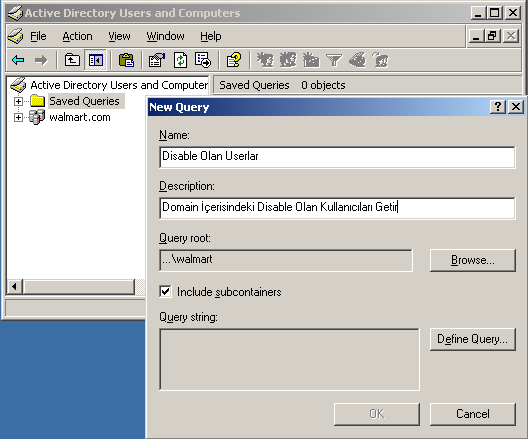
Task: Click the Export List toolbar icon
Action: [x=203, y=60]
